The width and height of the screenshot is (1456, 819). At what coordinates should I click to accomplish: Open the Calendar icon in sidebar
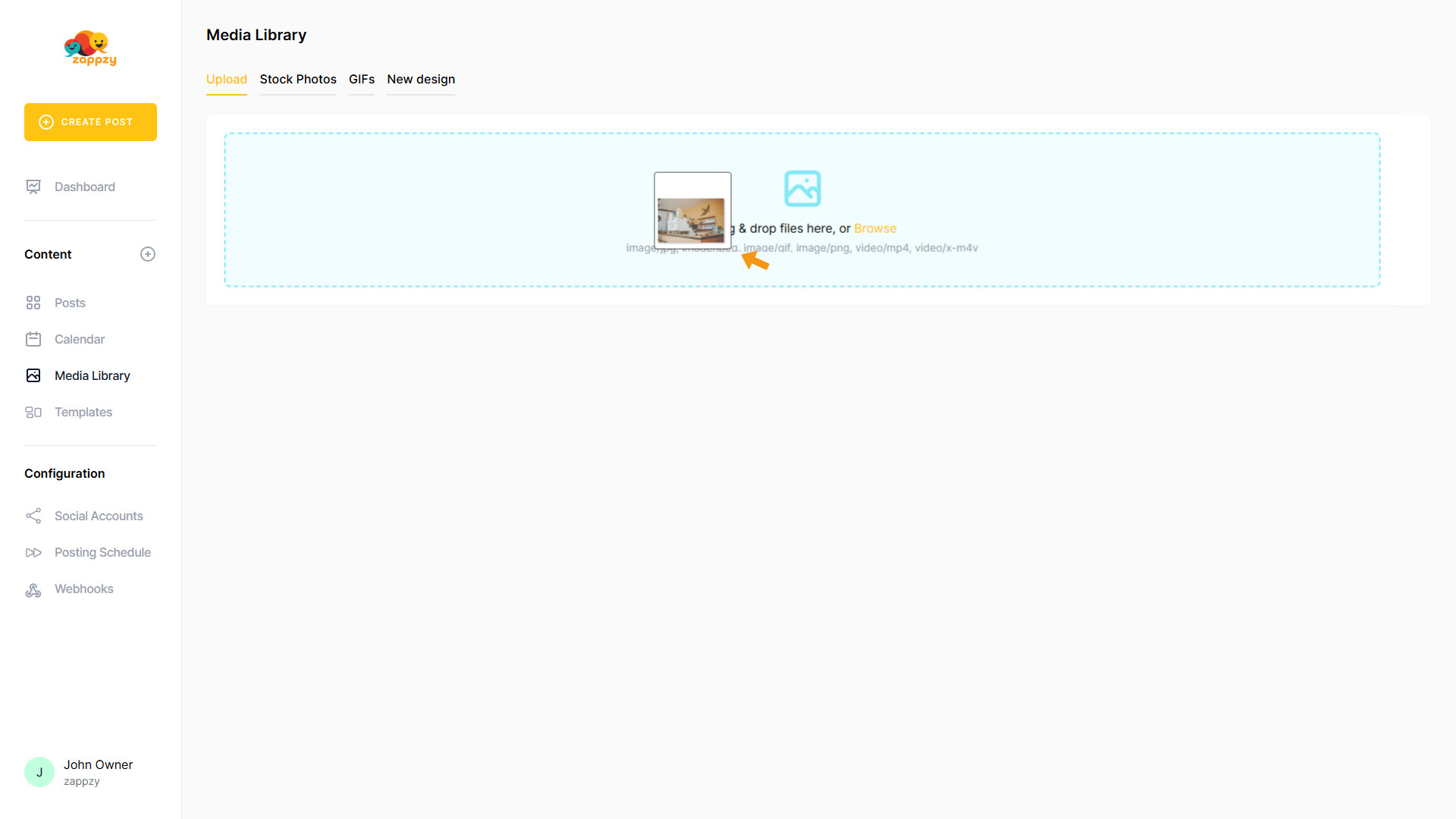point(33,339)
